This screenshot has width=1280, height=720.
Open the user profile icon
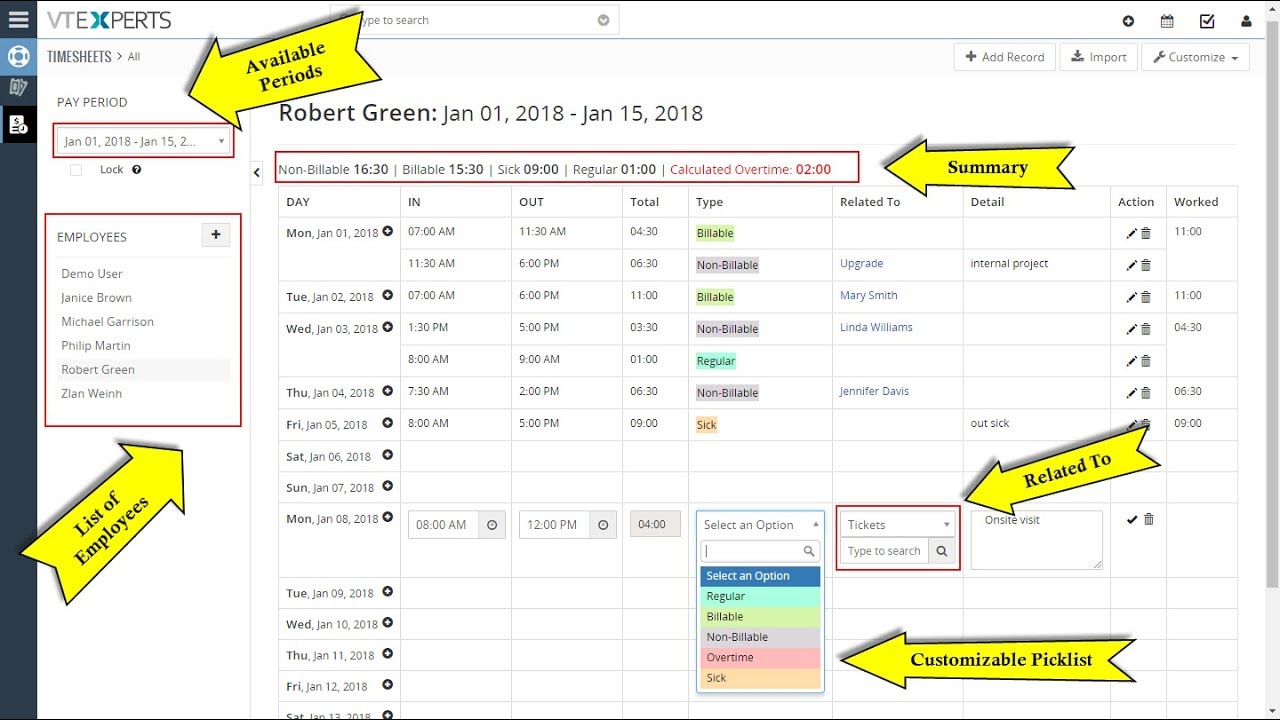[x=1246, y=21]
